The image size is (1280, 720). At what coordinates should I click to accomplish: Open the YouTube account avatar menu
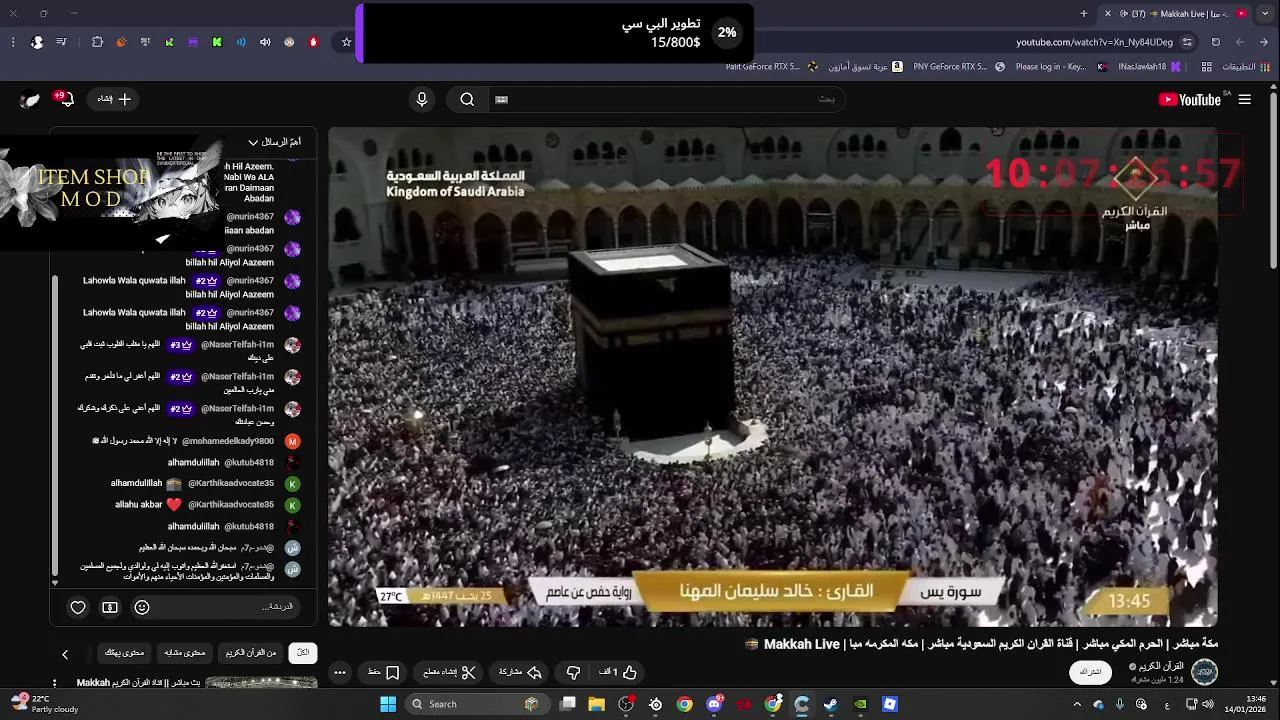[x=31, y=99]
